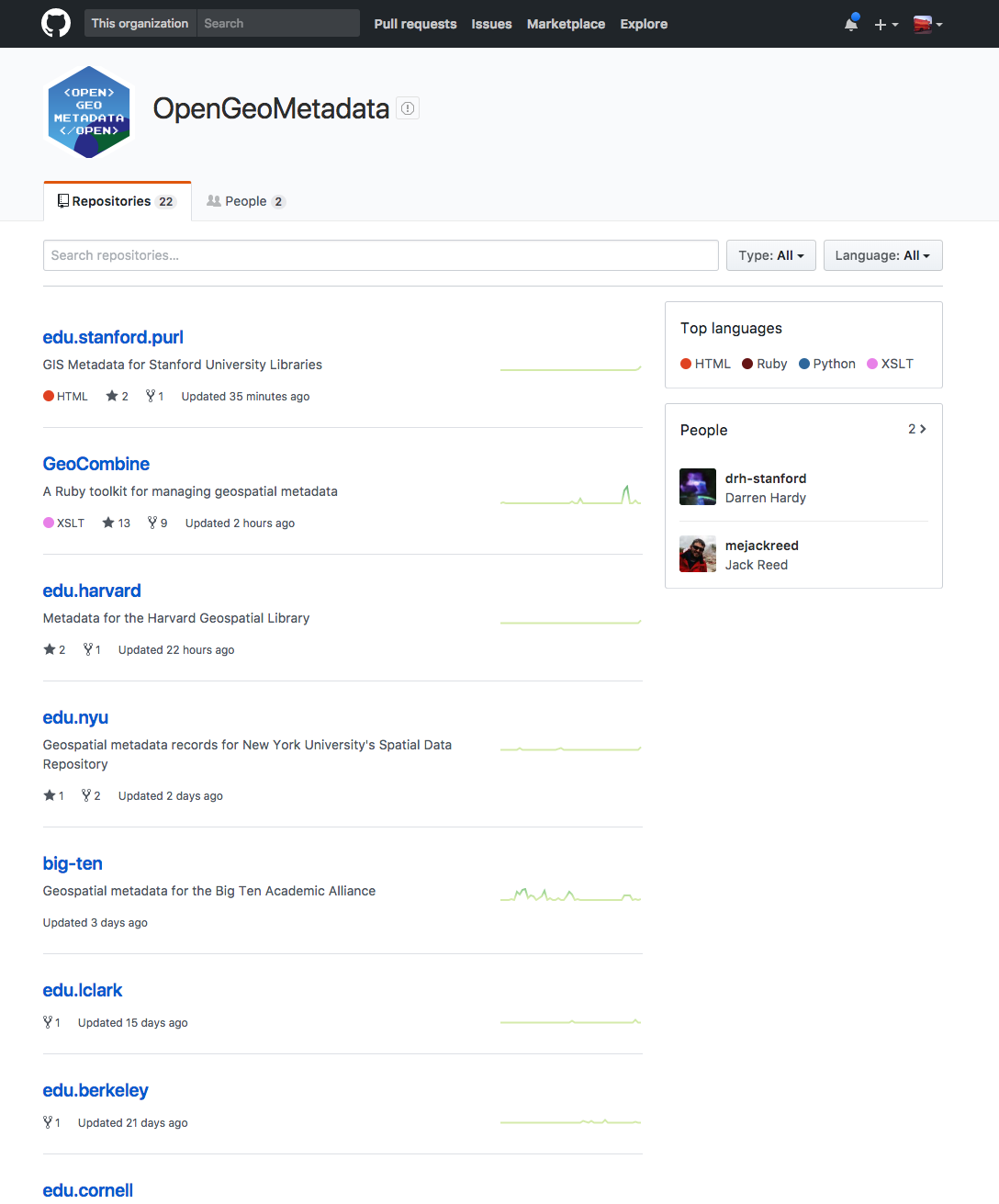Viewport: 999px width, 1204px height.
Task: Open GeoCombine activity sparkline graph
Action: (x=570, y=496)
